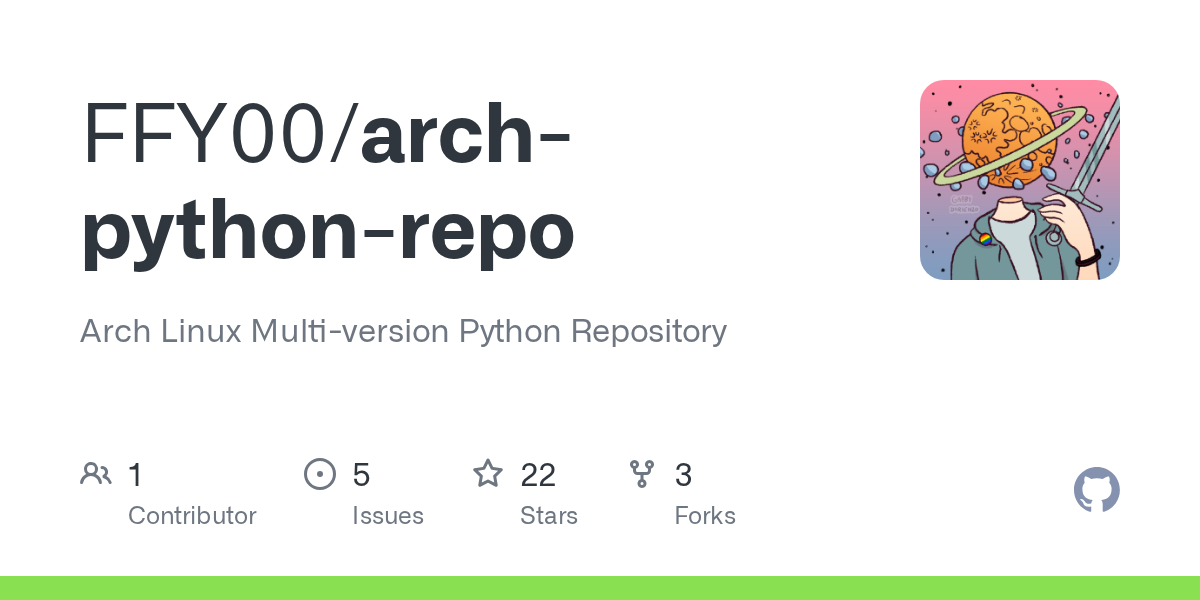The width and height of the screenshot is (1200, 600).
Task: Click the Contributor label
Action: point(192,516)
